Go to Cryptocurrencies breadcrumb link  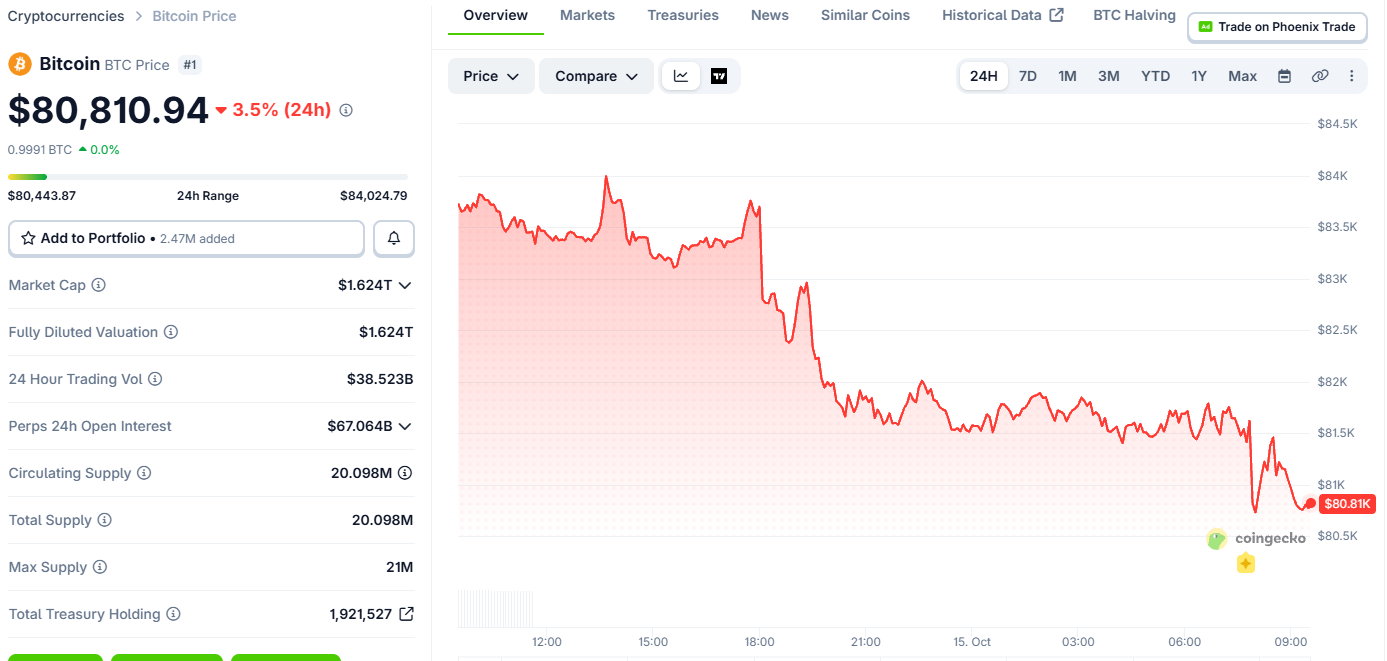[66, 16]
